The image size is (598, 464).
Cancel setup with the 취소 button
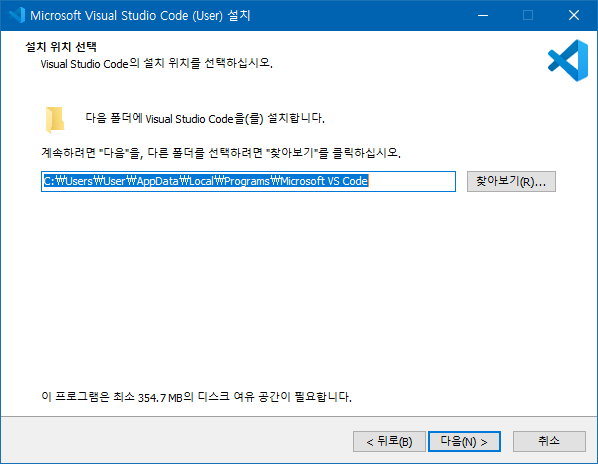(x=549, y=442)
